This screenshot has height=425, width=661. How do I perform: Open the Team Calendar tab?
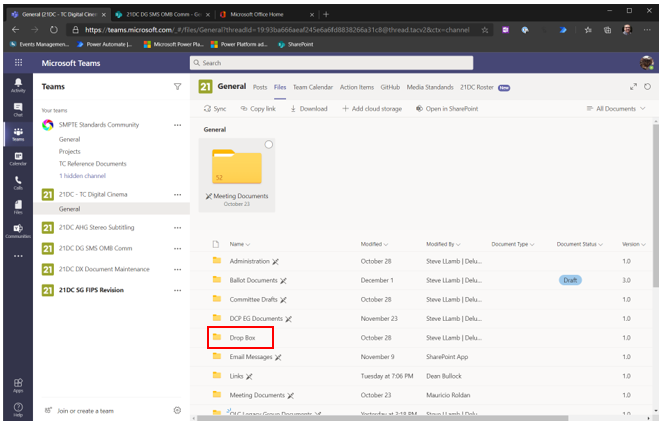point(313,87)
